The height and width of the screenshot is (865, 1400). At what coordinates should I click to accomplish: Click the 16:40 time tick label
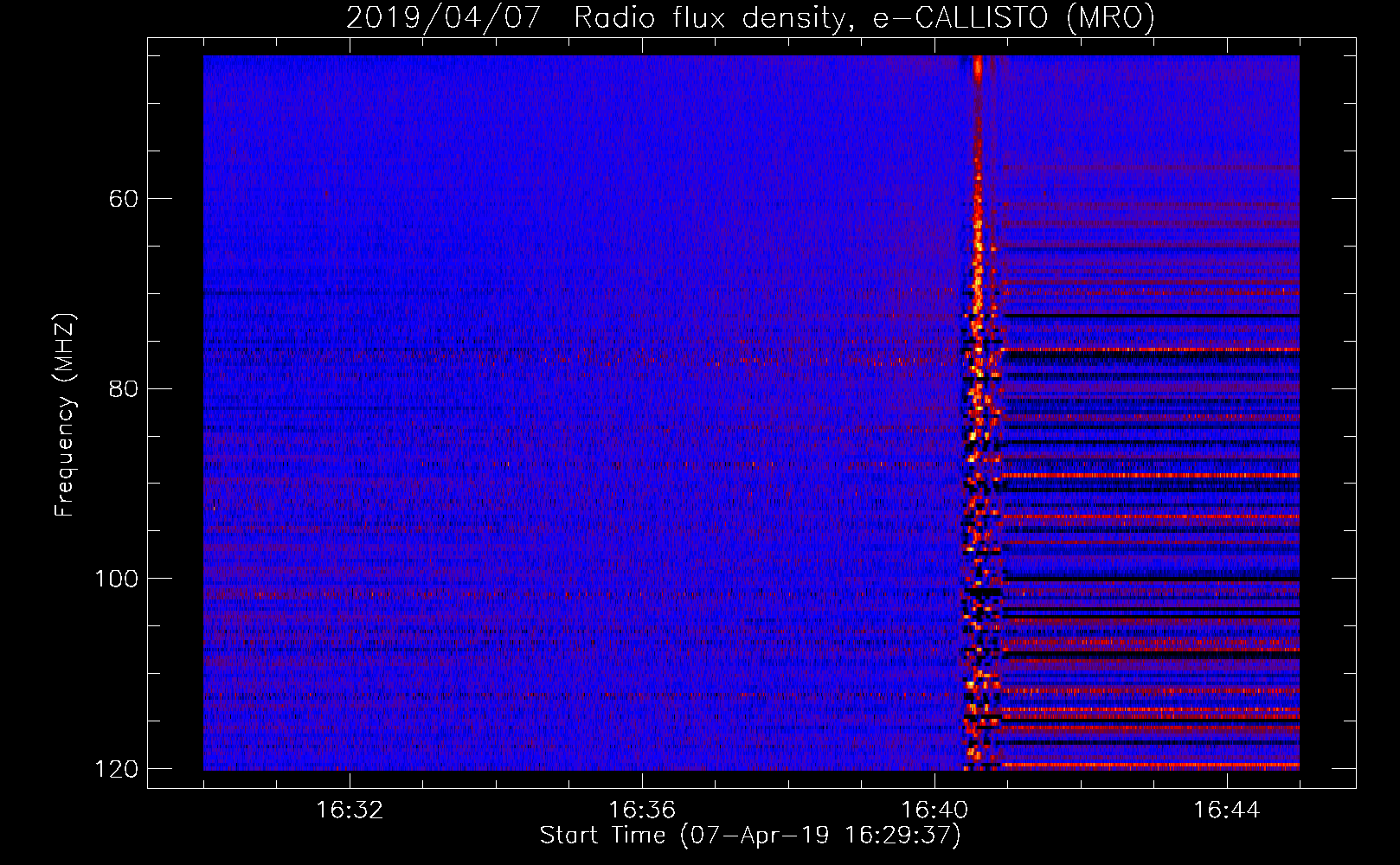click(934, 811)
